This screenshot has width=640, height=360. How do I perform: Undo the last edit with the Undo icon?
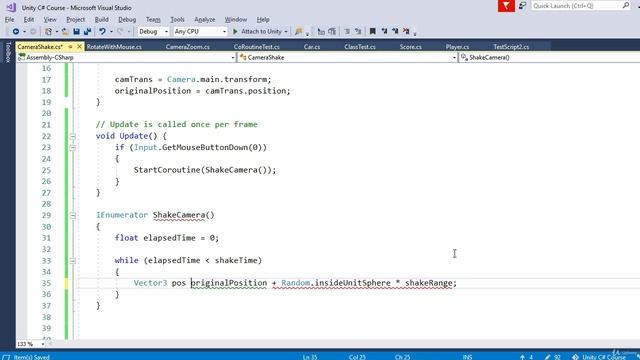(x=102, y=31)
